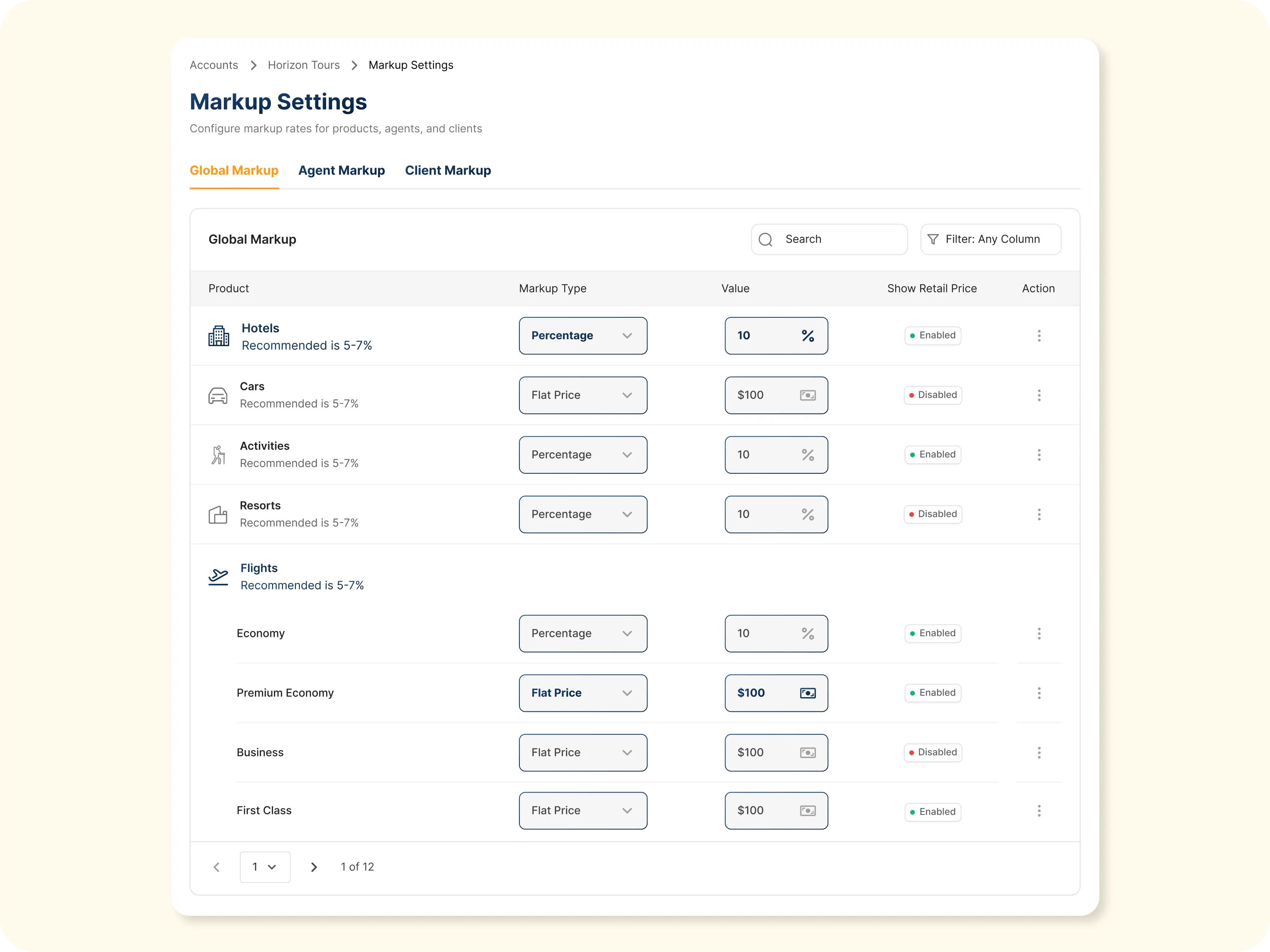Click the First Class row label

(264, 811)
